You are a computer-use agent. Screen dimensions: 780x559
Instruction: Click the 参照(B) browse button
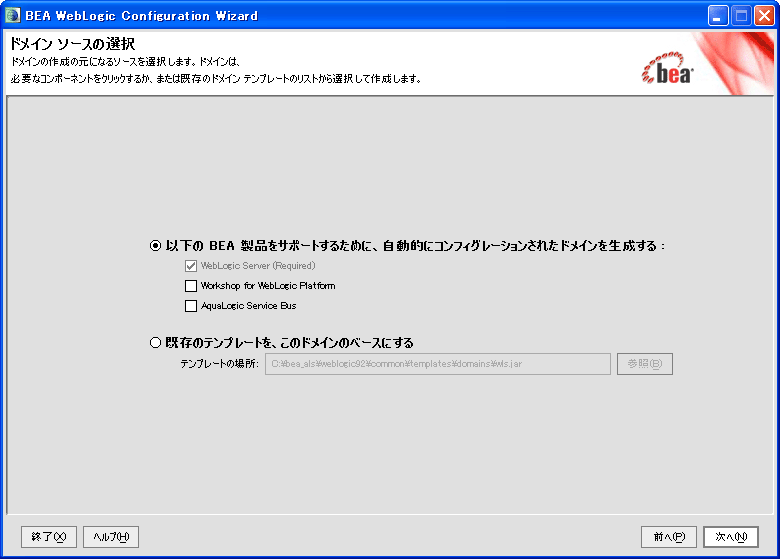(x=645, y=364)
